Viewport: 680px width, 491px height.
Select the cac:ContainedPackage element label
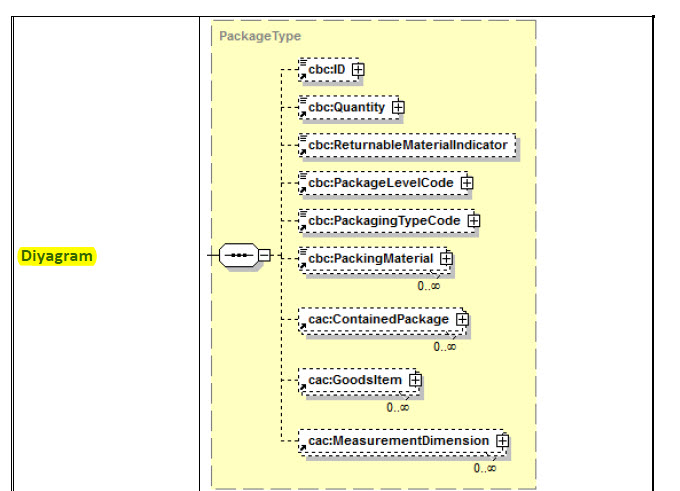point(379,319)
